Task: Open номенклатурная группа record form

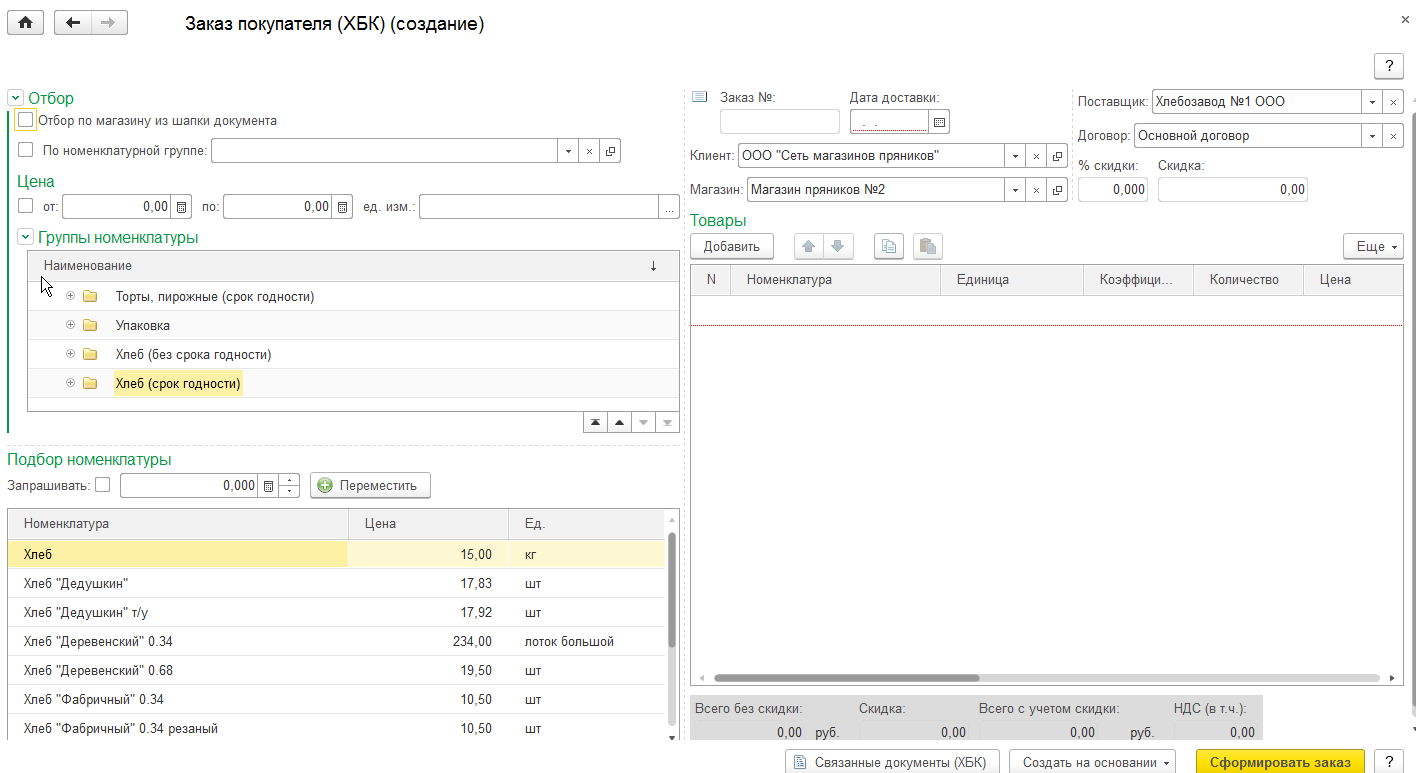Action: 611,151
